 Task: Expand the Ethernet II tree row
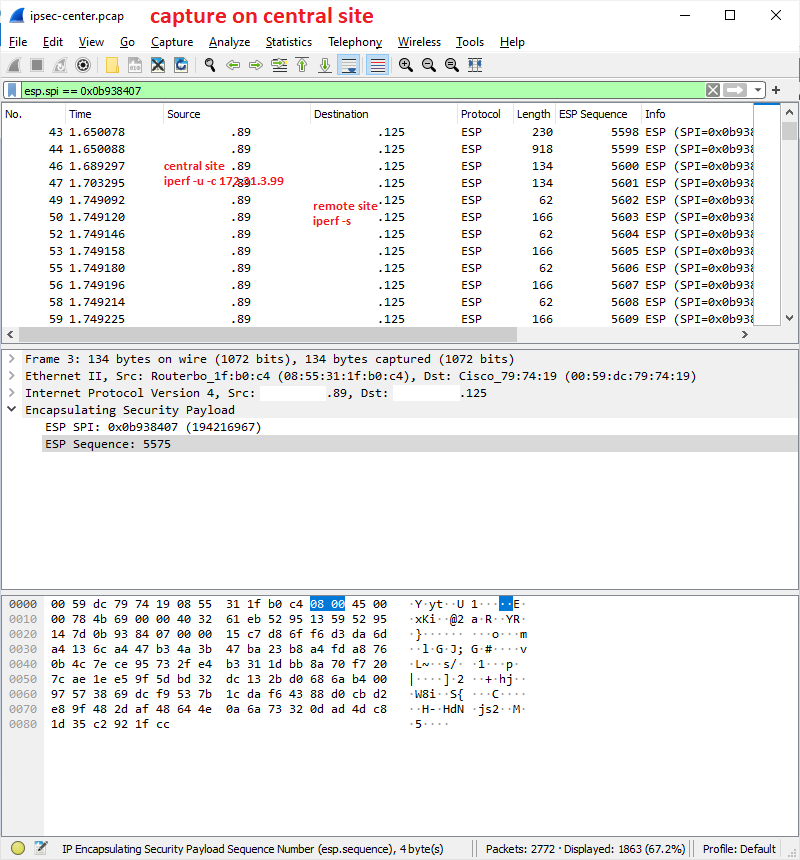click(12, 376)
